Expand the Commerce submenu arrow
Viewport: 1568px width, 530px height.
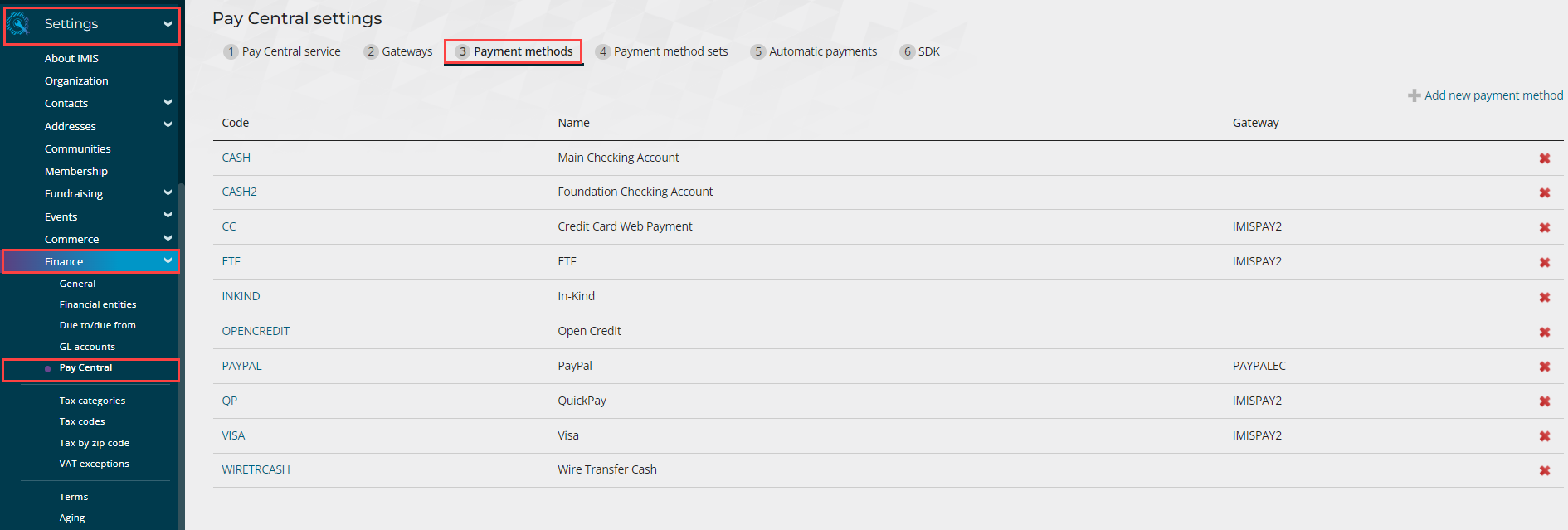[x=168, y=239]
